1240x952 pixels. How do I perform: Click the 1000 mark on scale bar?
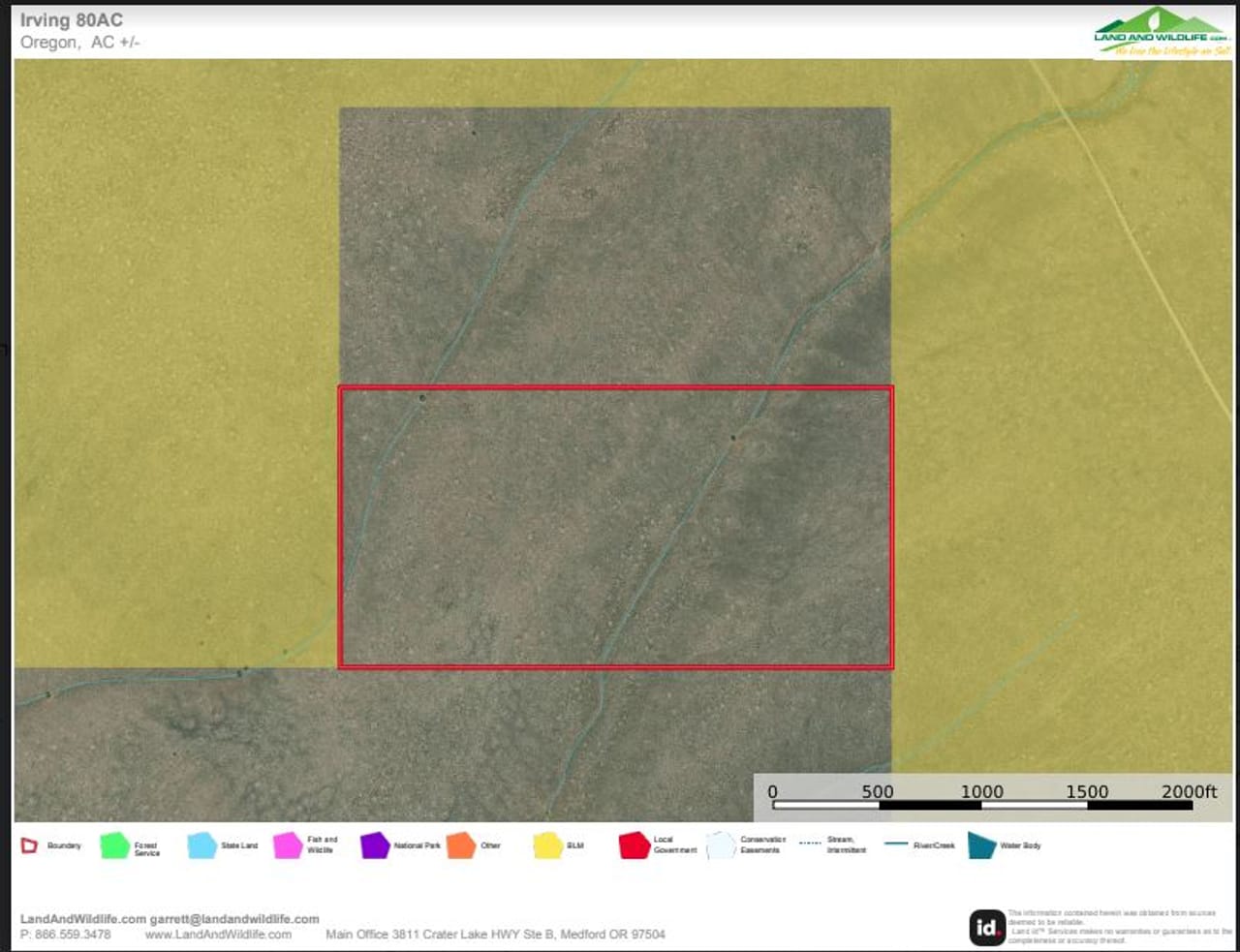981,791
